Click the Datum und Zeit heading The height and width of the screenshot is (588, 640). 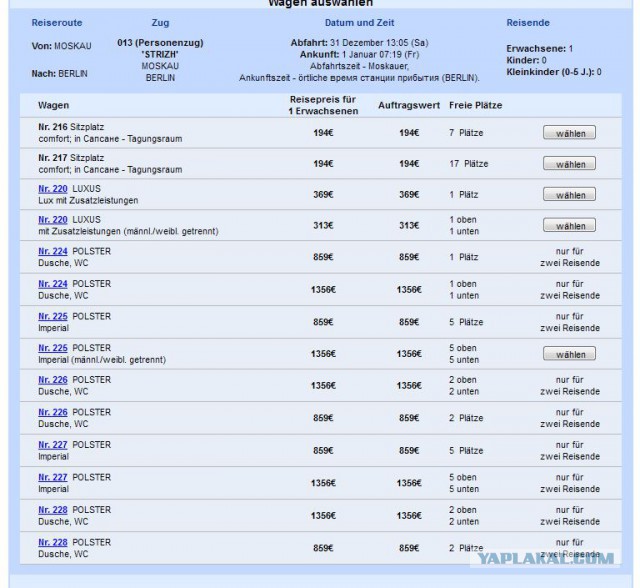(359, 23)
